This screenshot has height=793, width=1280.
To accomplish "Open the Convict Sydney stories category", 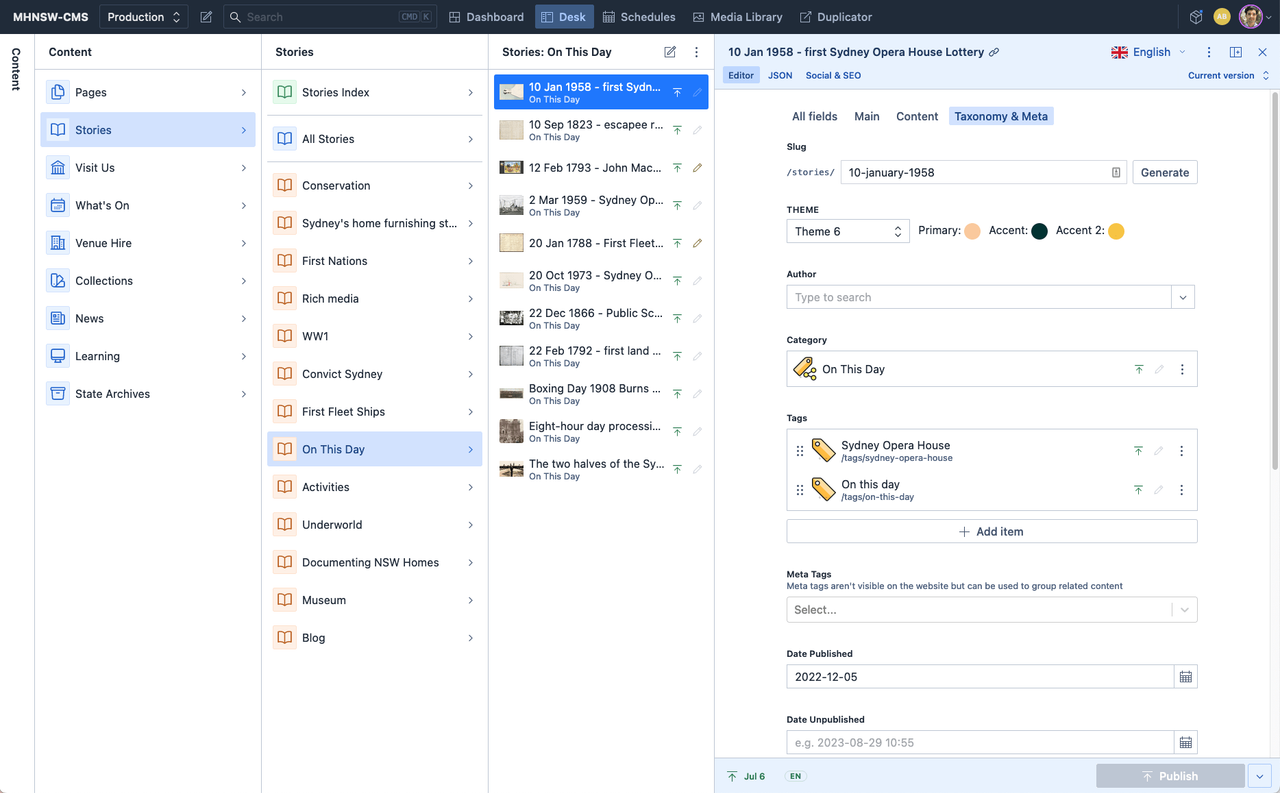I will (375, 374).
